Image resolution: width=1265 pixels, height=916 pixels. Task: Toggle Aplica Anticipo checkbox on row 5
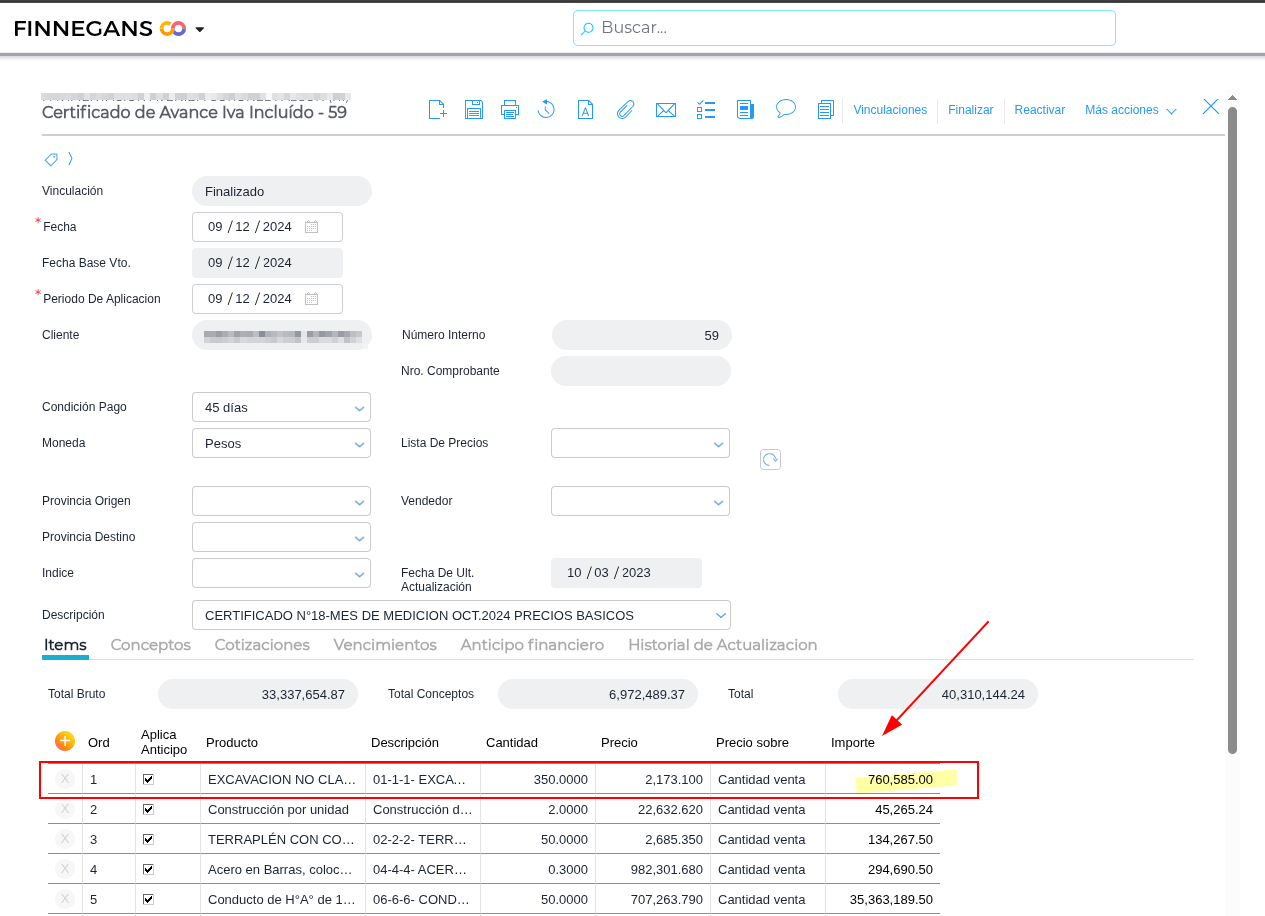(149, 899)
